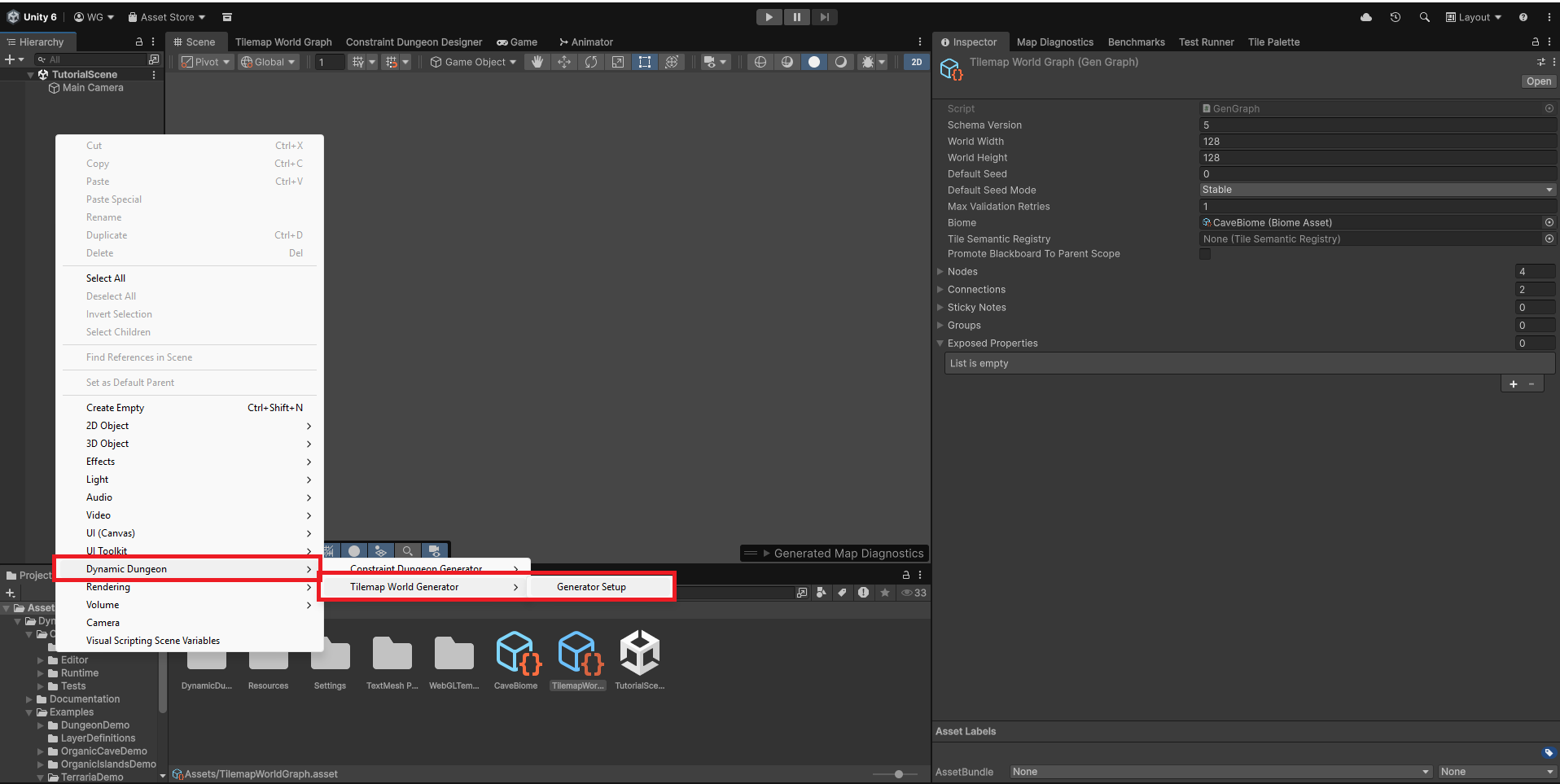Click the unlit draw mode icon
The width and height of the screenshot is (1560, 784).
pos(840,62)
